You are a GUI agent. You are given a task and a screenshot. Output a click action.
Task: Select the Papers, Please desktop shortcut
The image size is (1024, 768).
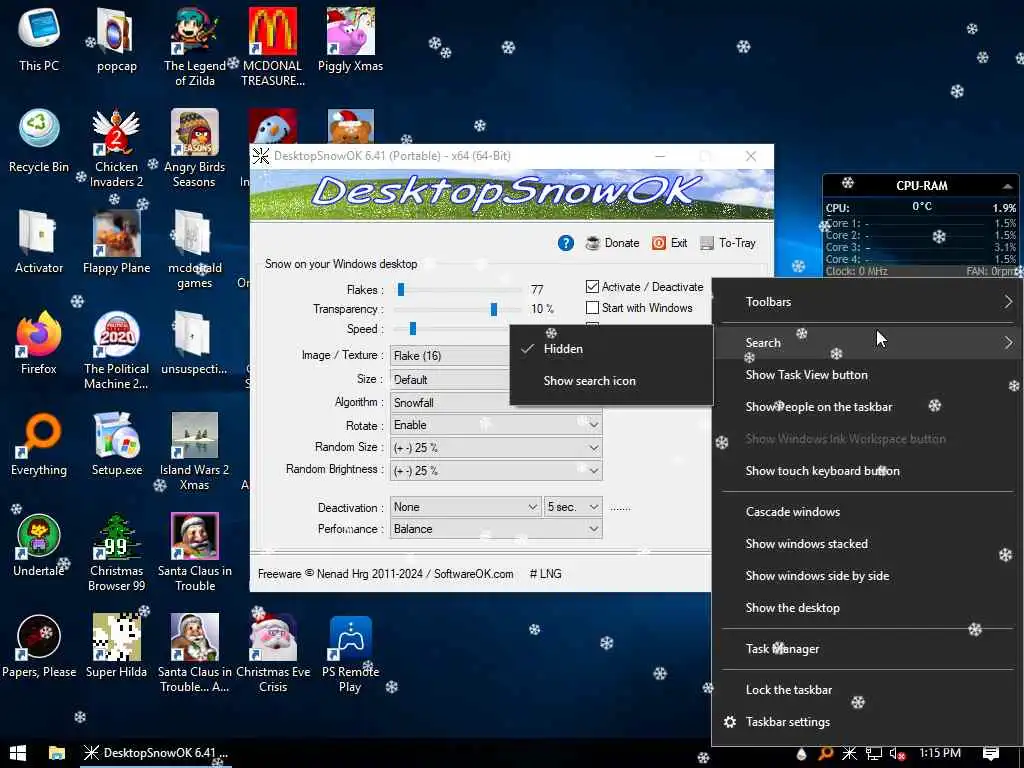(x=39, y=647)
